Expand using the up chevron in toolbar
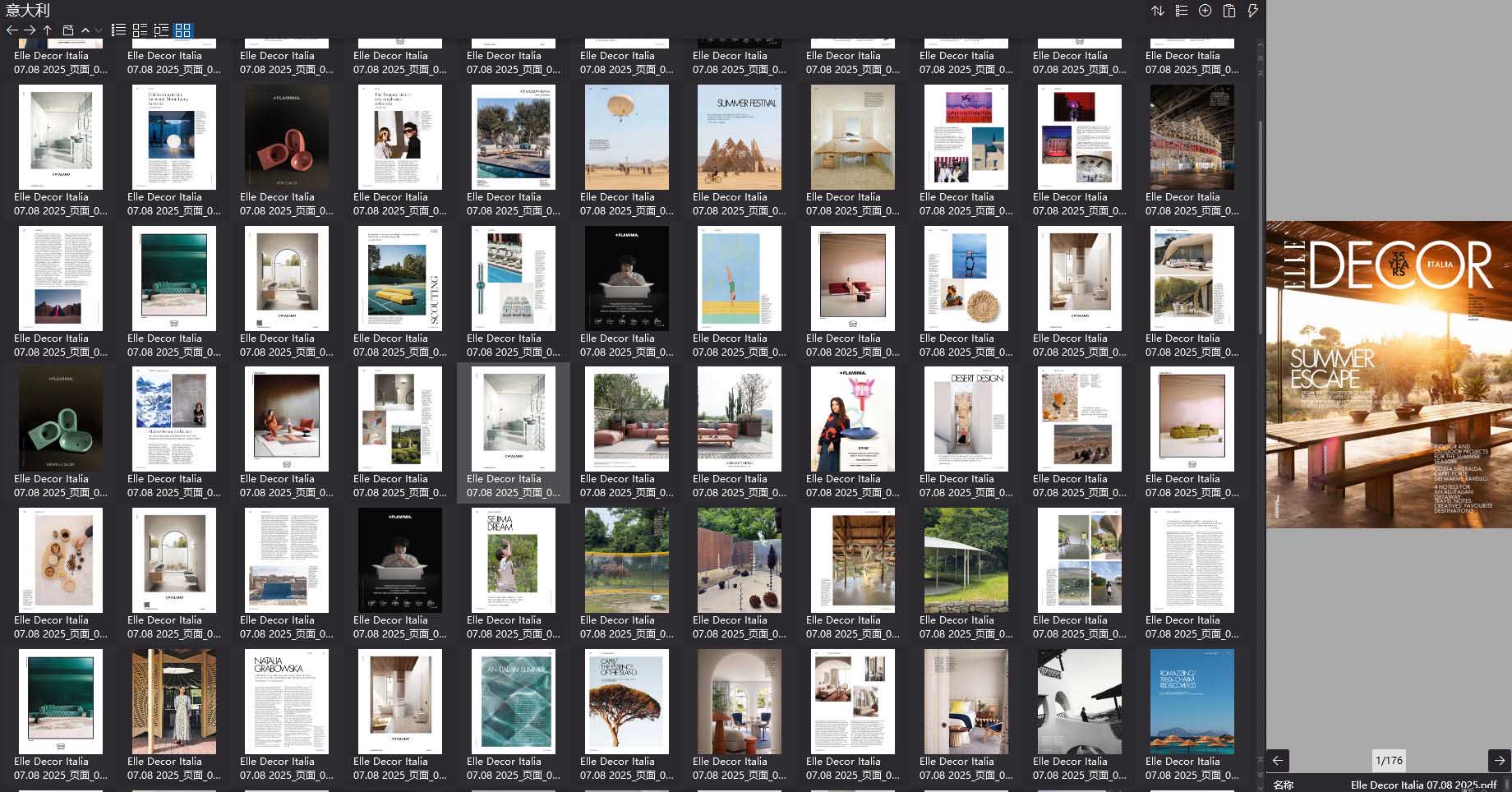This screenshot has width=1512, height=792. (85, 30)
